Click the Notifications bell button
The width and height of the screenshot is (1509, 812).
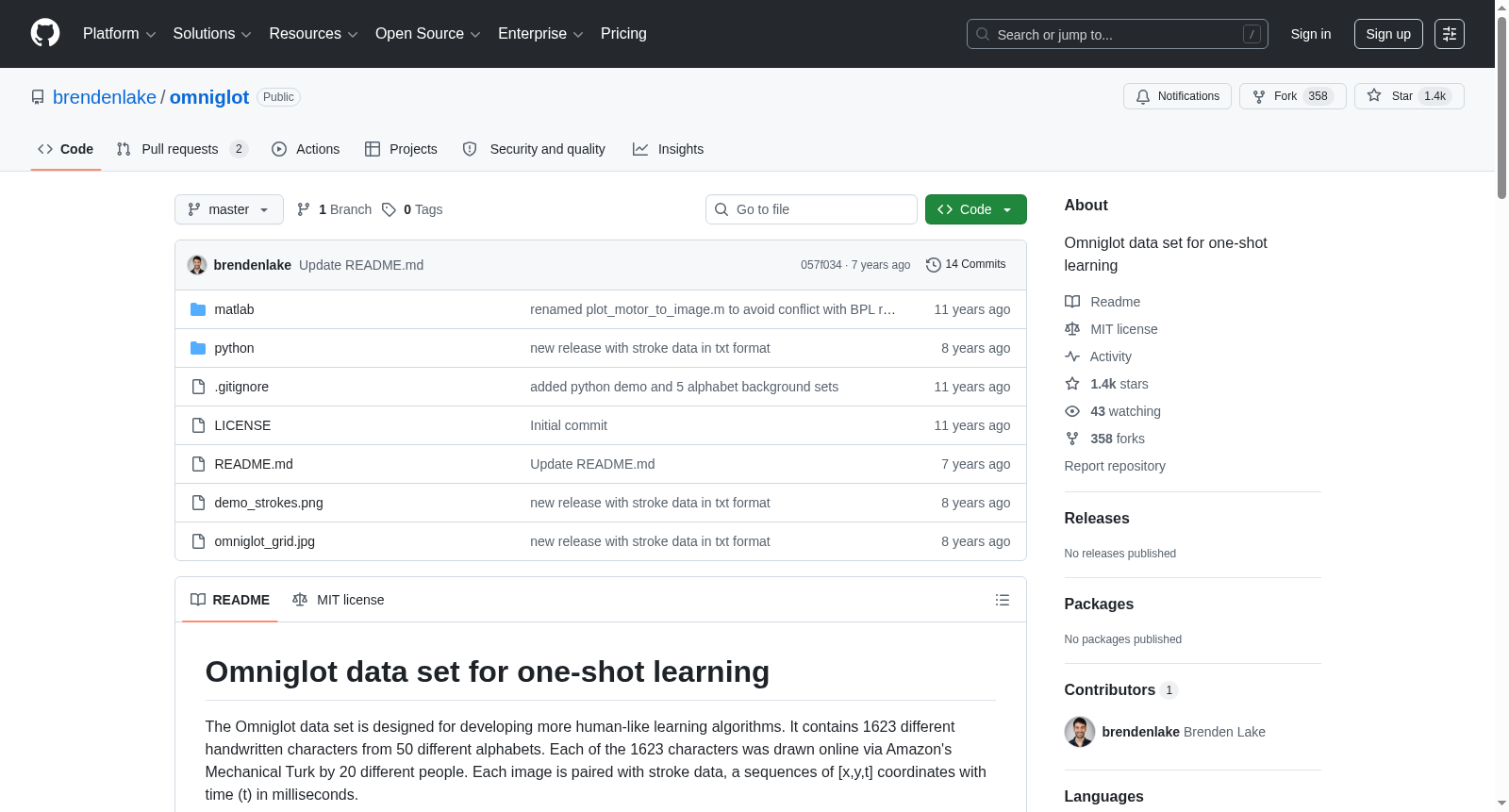pyautogui.click(x=1177, y=96)
